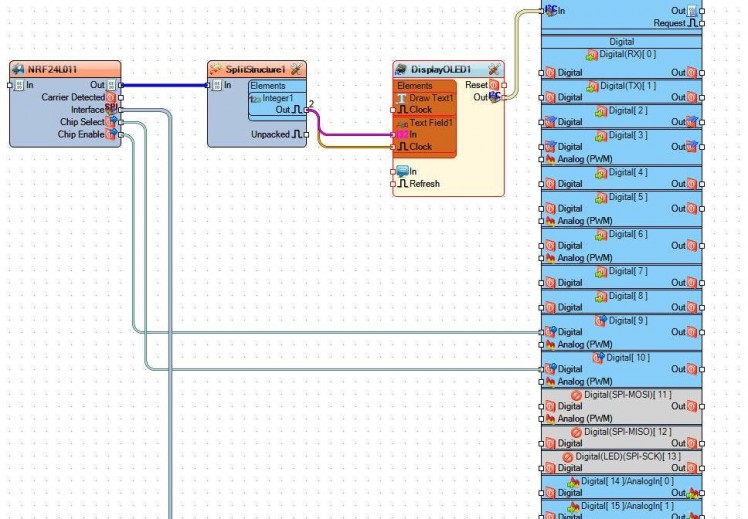Click Digital[ 5 ] Analog (PWM) pin icon
This screenshot has height=519, width=748.
[551, 221]
